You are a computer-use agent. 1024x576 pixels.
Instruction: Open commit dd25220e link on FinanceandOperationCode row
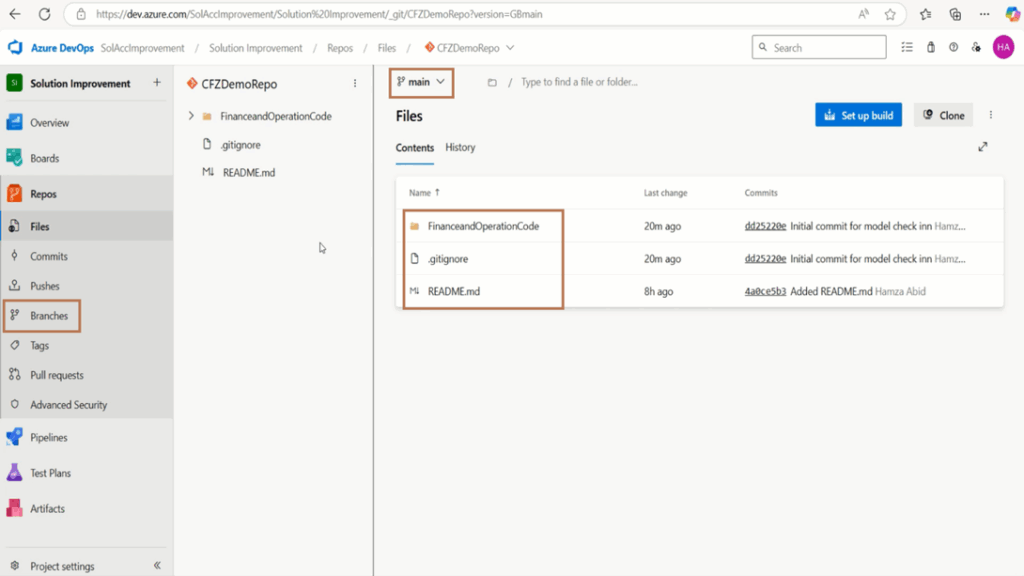click(765, 226)
